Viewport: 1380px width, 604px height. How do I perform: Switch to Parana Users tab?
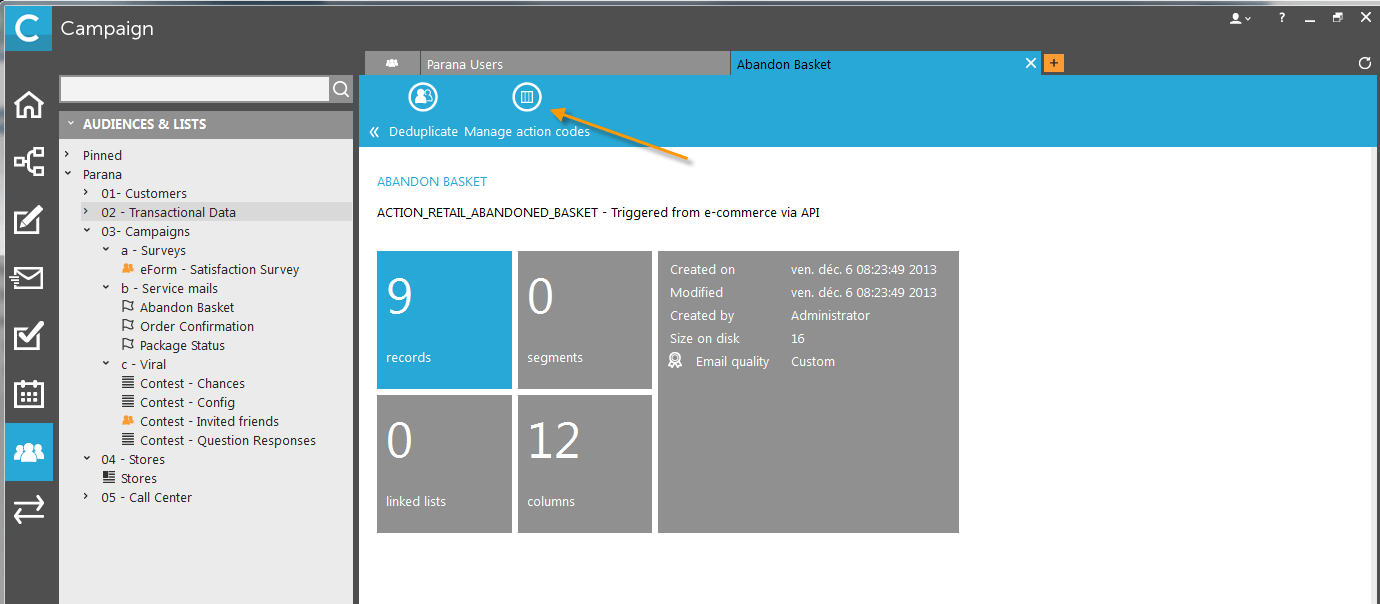(x=575, y=64)
